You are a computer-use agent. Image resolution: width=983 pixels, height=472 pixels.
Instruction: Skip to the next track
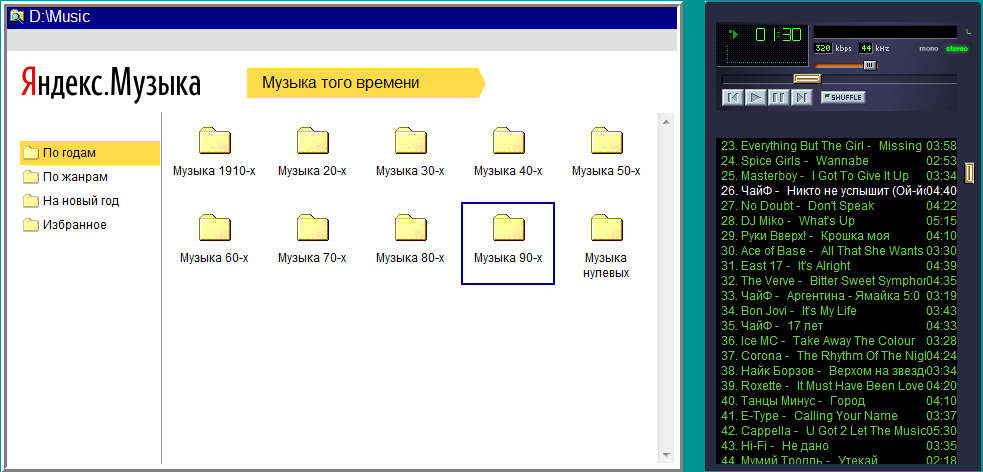[x=801, y=97]
